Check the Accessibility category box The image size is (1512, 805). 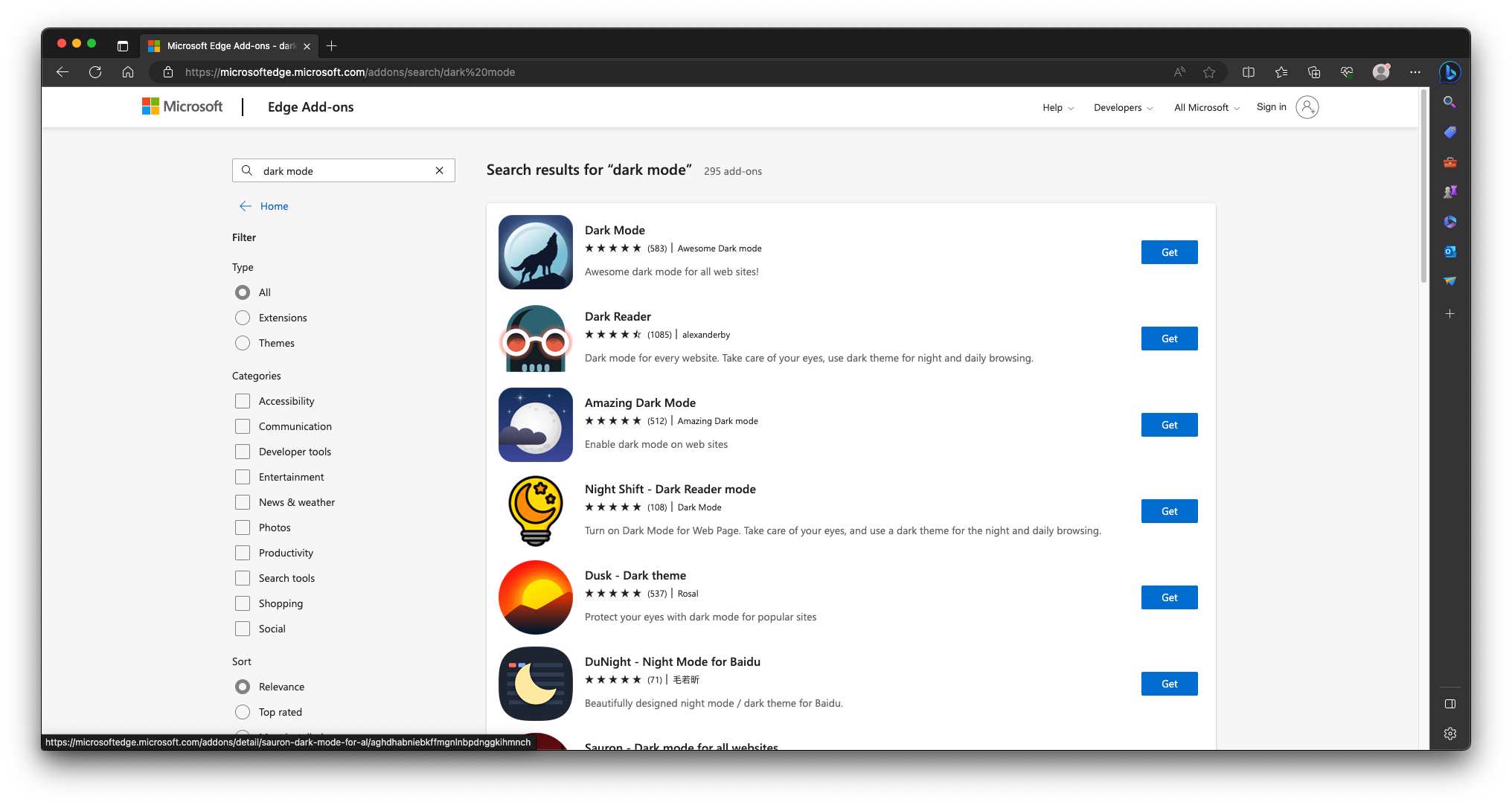tap(243, 401)
